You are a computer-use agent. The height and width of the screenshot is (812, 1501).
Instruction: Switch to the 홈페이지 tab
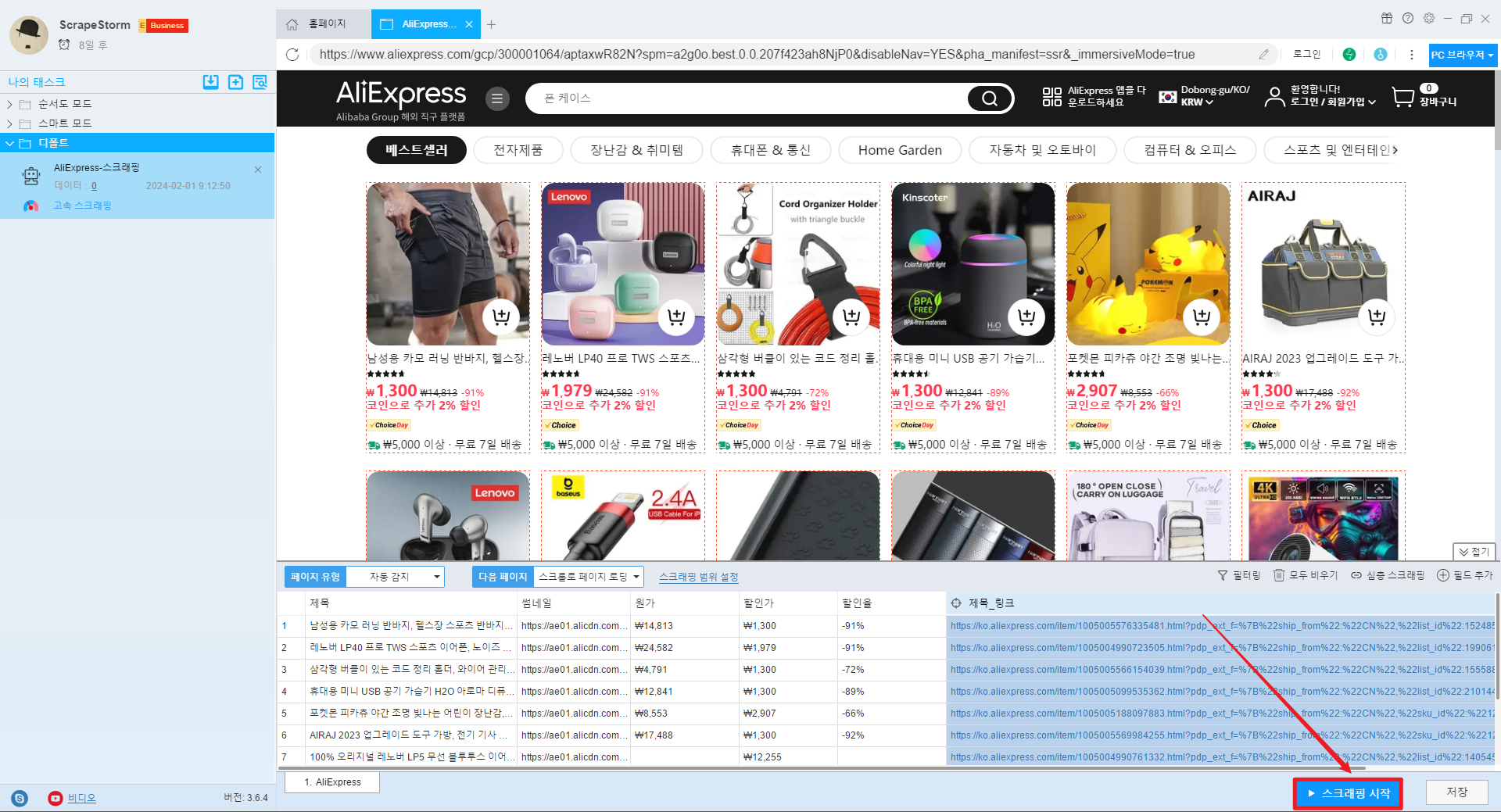(323, 24)
